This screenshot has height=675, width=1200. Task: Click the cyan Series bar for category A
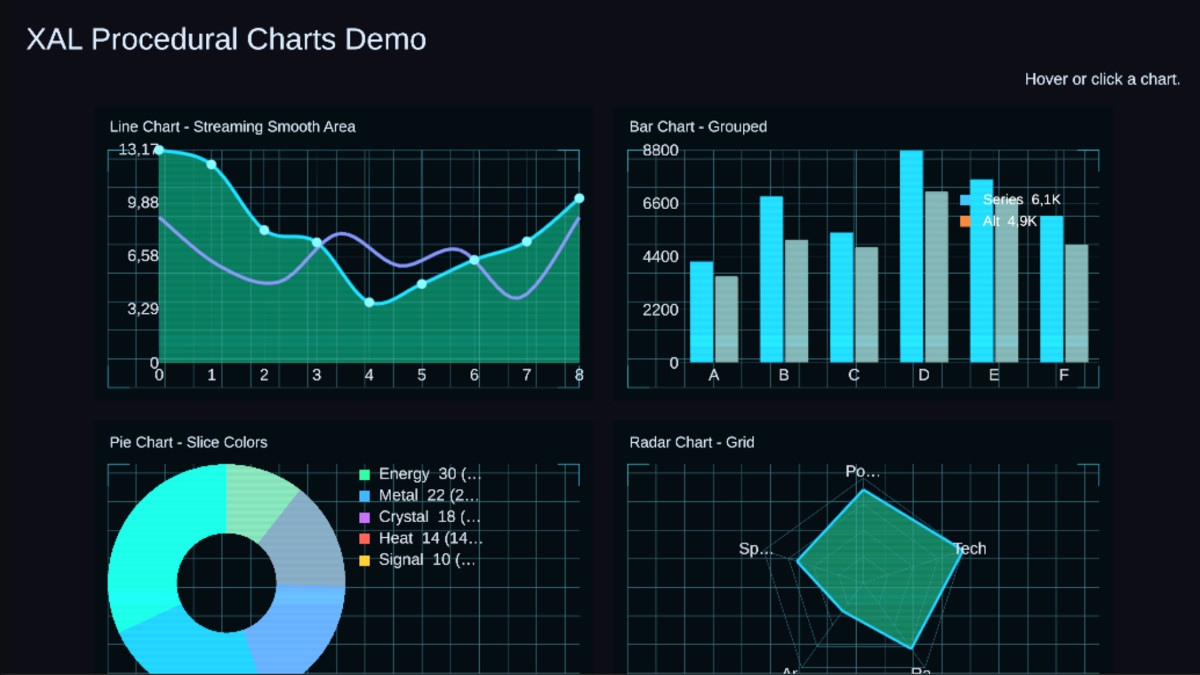click(701, 311)
